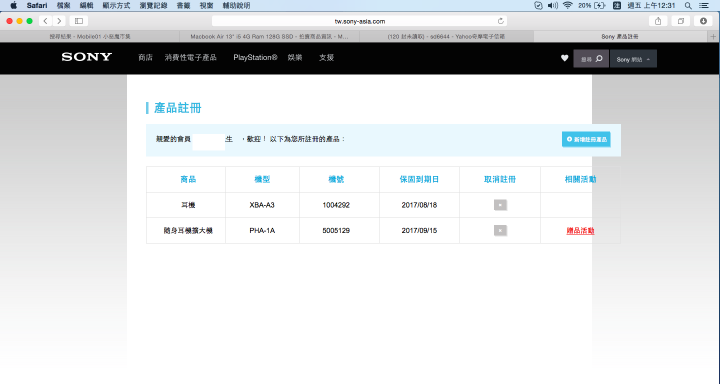Click the serial number 1004292

point(336,205)
